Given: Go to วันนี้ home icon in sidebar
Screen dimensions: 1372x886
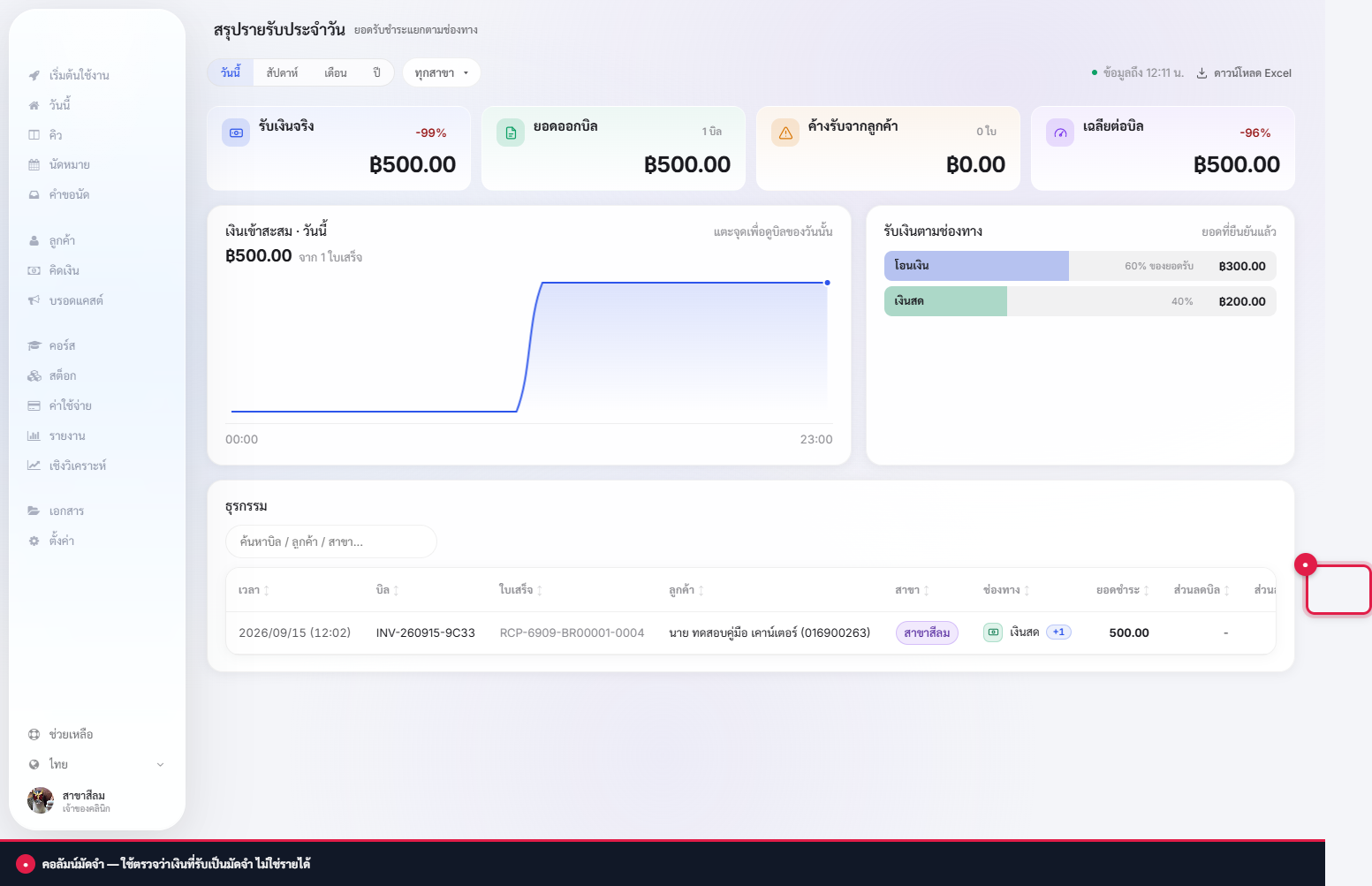Looking at the screenshot, I should point(34,105).
